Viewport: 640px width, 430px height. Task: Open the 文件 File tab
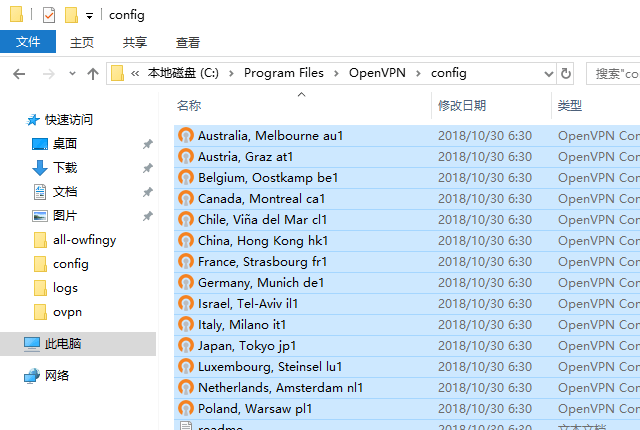click(x=28, y=42)
